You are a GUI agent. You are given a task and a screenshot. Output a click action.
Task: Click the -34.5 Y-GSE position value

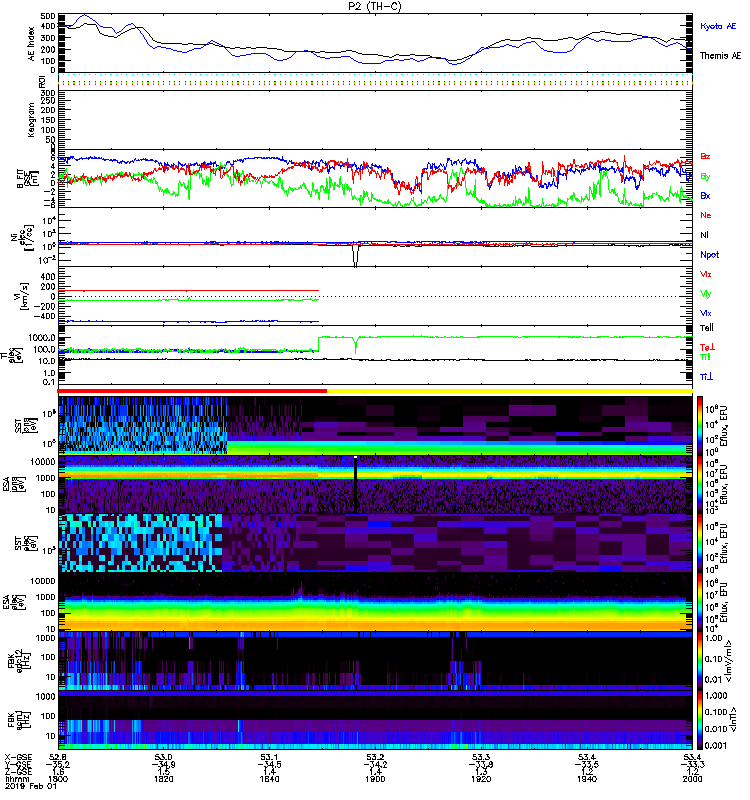click(x=269, y=764)
